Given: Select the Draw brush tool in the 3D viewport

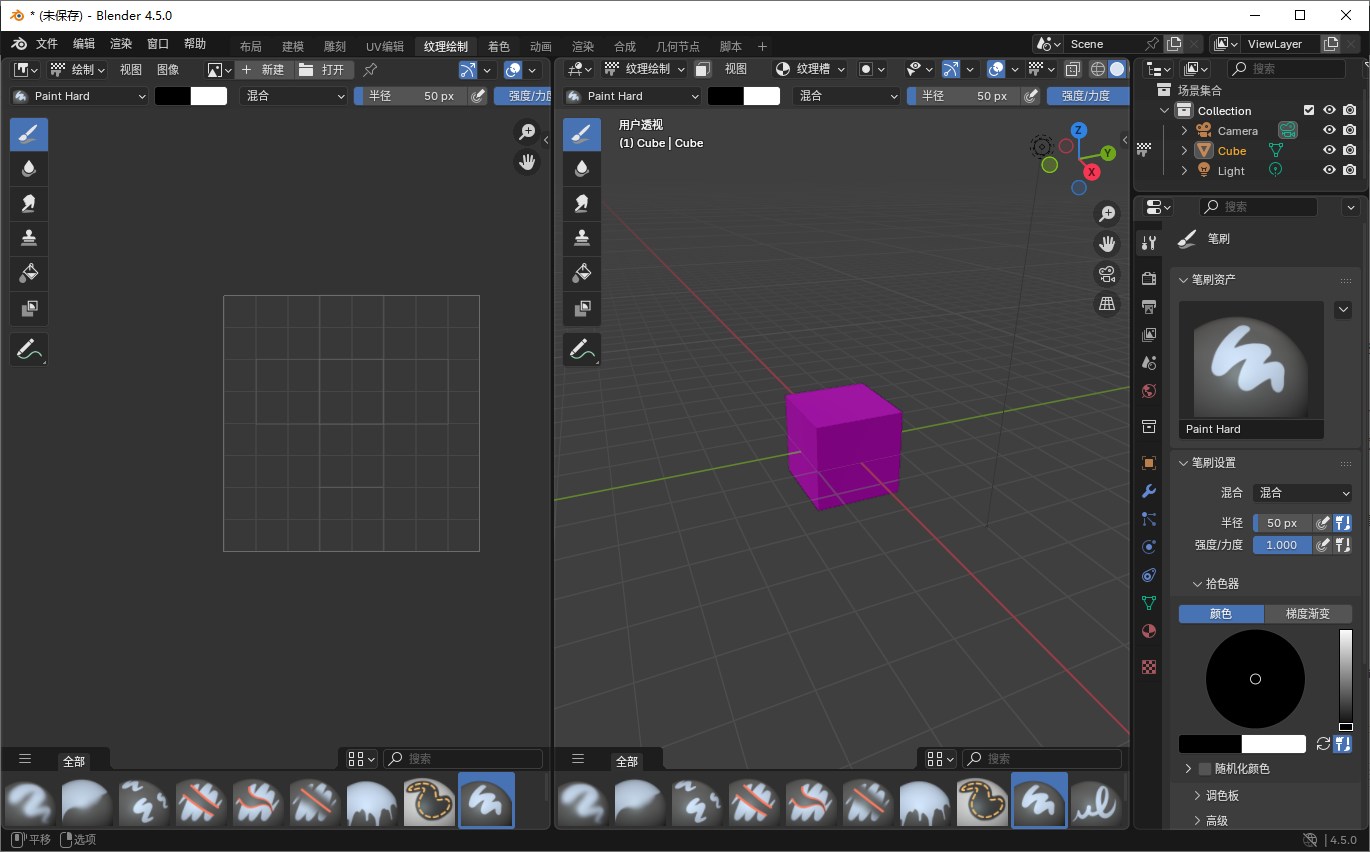Looking at the screenshot, I should coord(582,134).
